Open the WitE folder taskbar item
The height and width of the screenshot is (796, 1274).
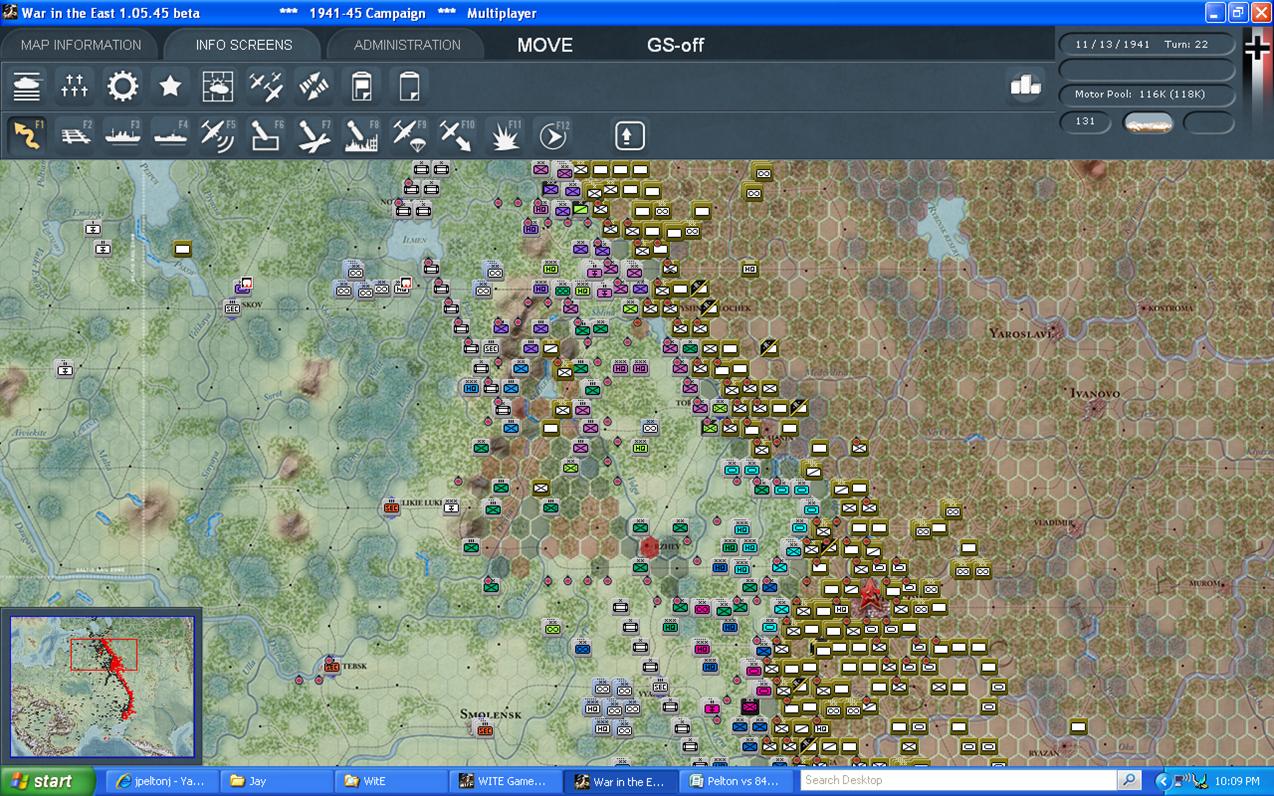coord(392,781)
